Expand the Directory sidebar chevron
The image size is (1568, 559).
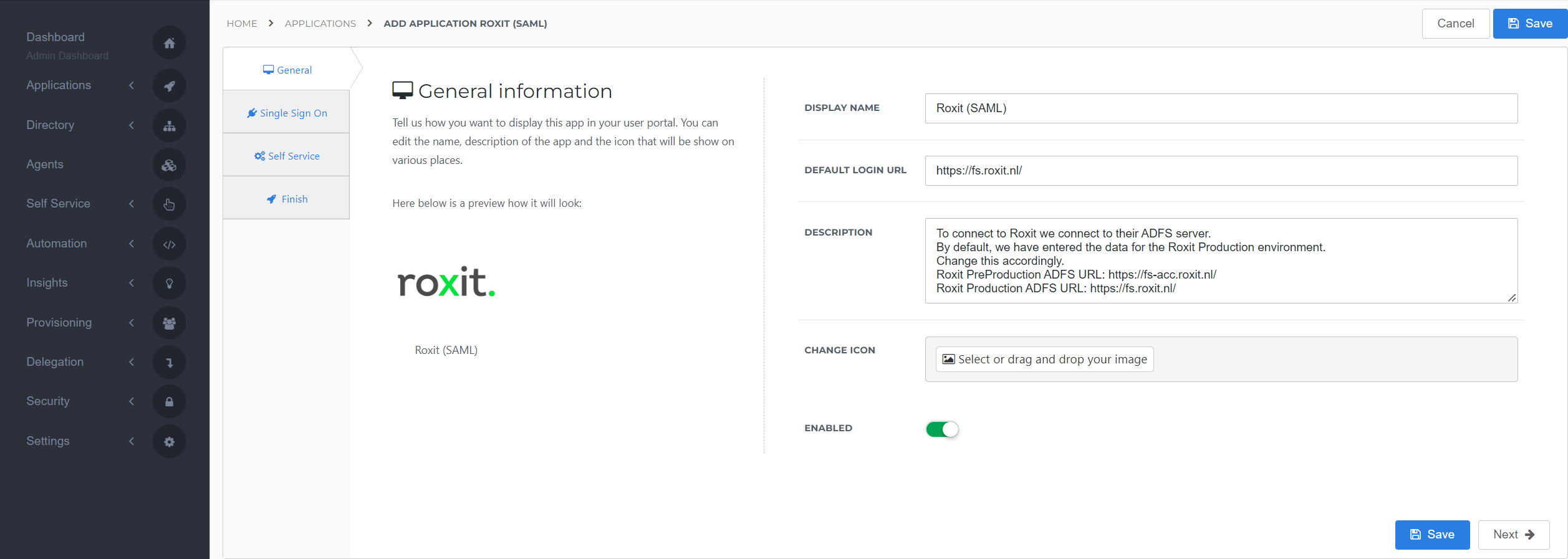pos(132,125)
